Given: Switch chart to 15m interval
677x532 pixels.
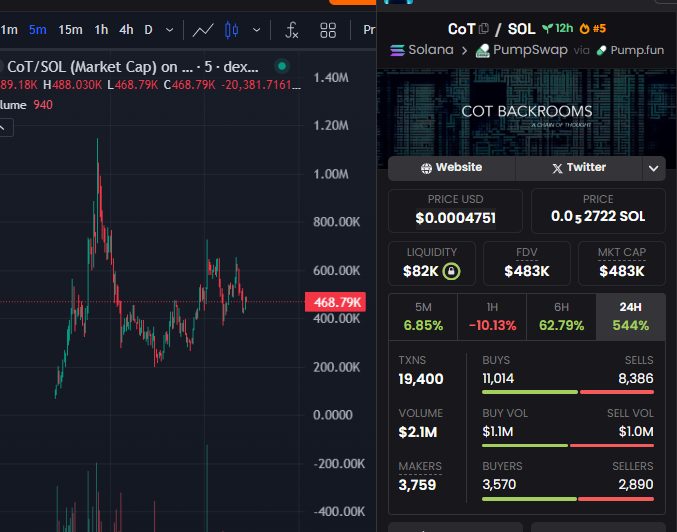Looking at the screenshot, I should click(x=70, y=30).
